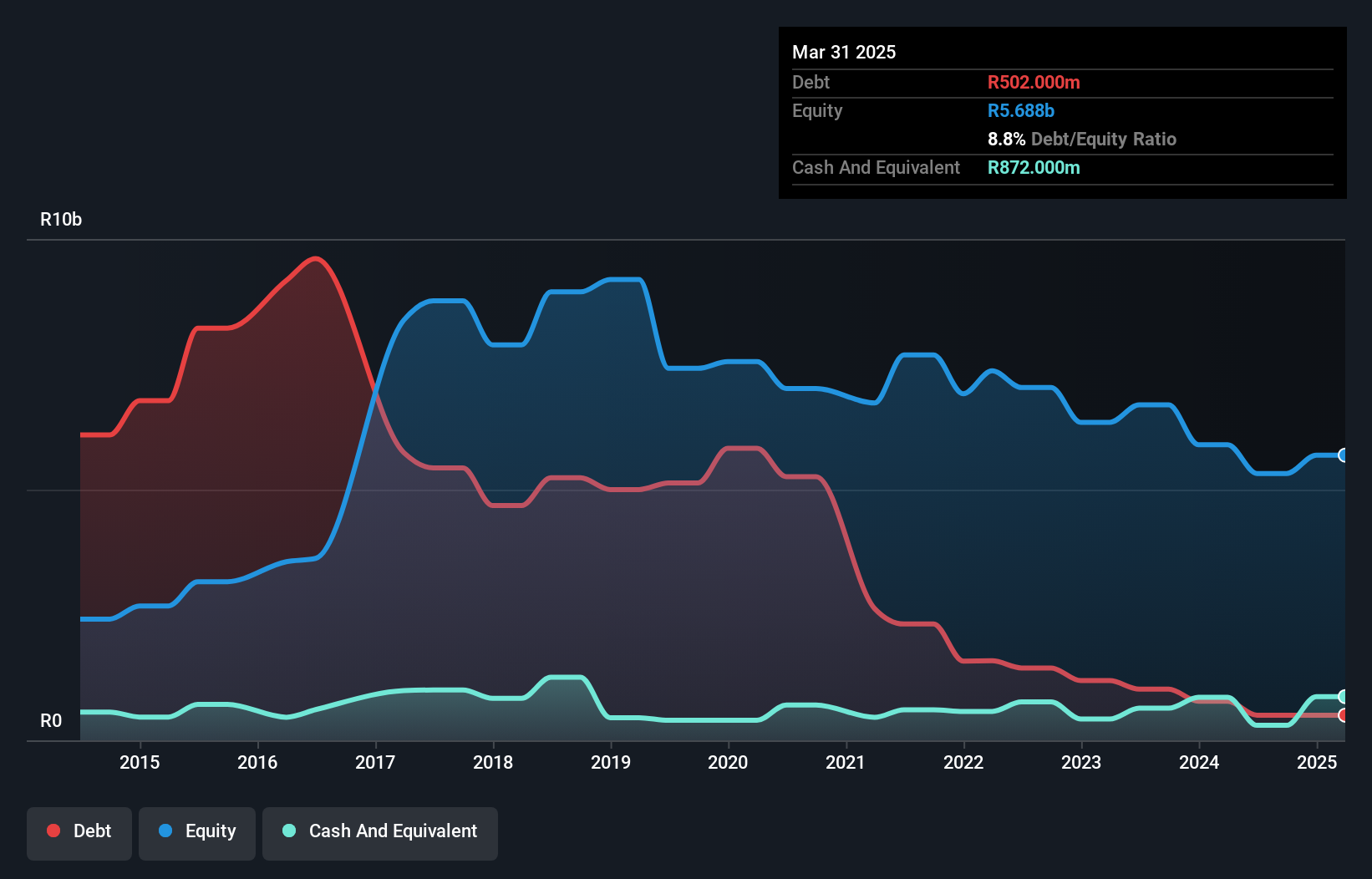This screenshot has width=1372, height=879.
Task: Select the Equity end-point marker on chart
Action: click(x=1344, y=455)
